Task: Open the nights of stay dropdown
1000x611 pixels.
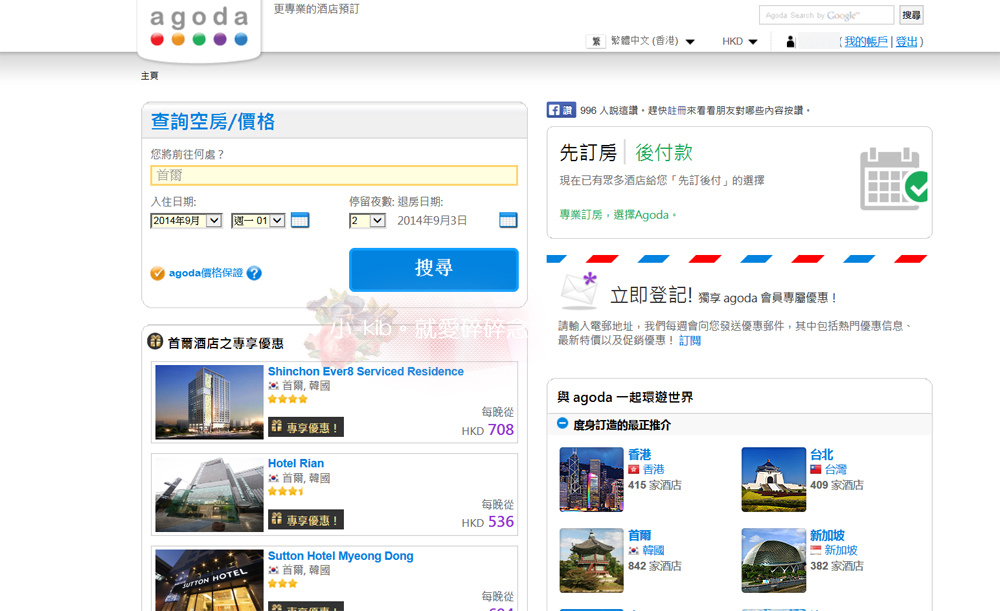Action: 367,221
